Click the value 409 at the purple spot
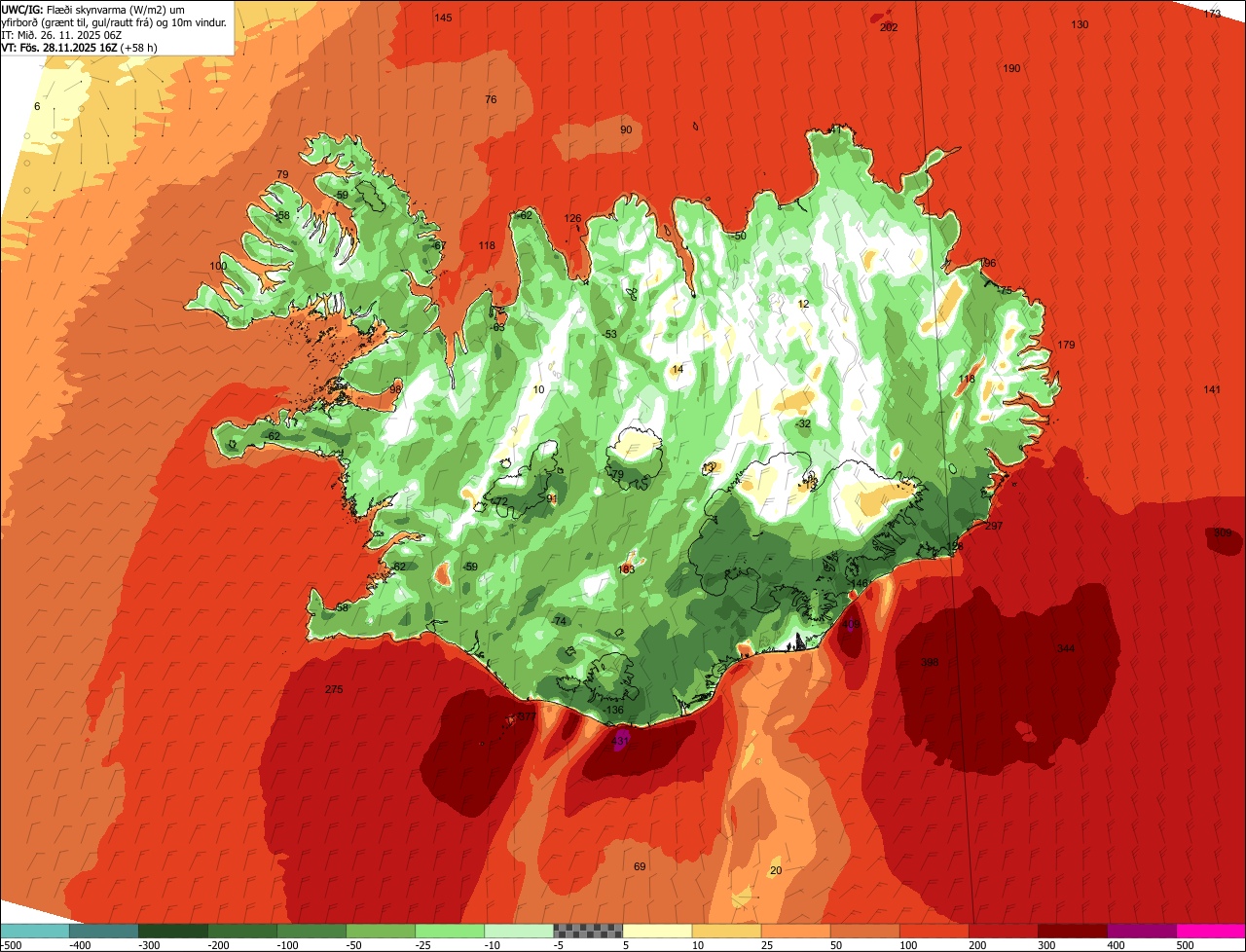 [851, 624]
